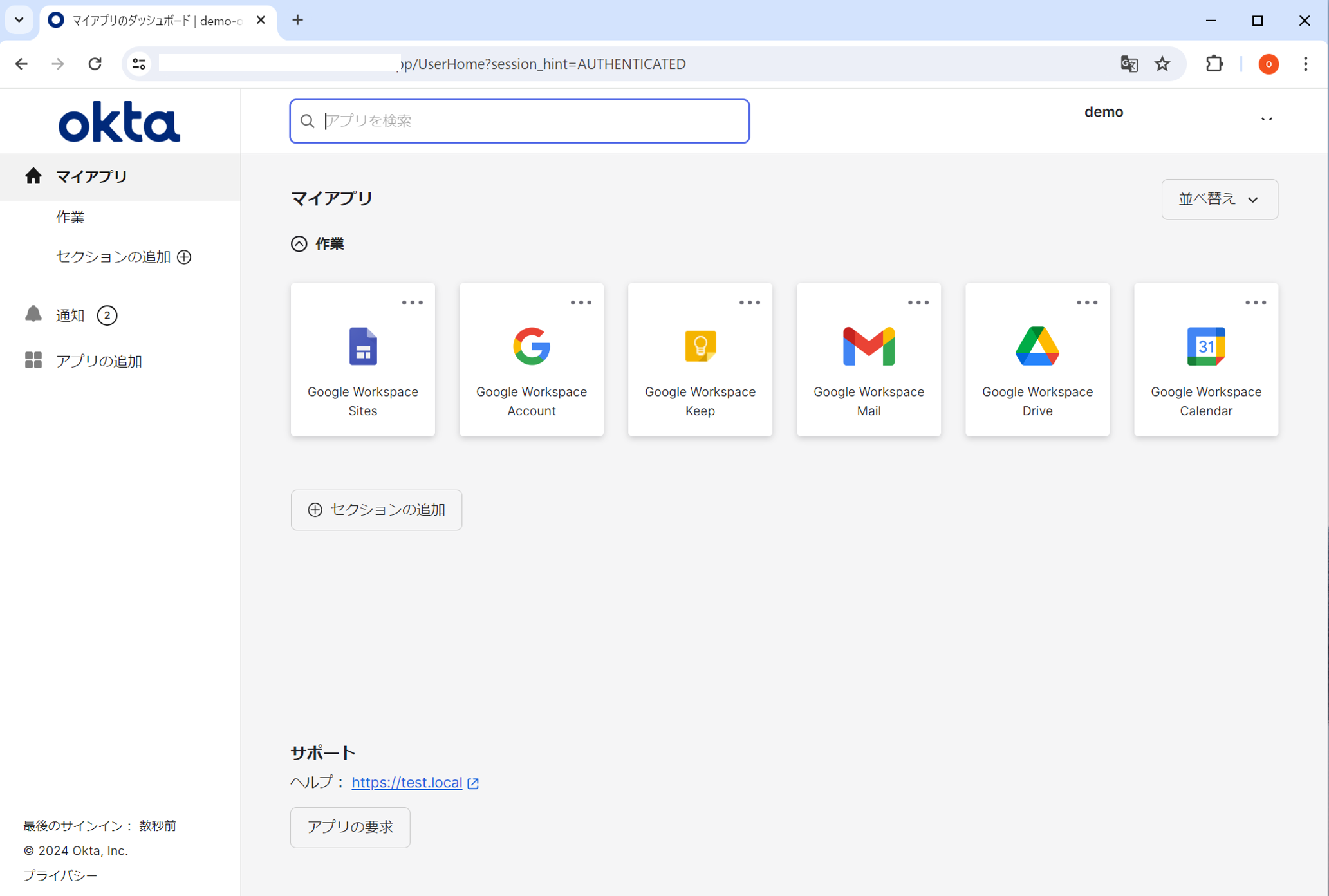Image resolution: width=1329 pixels, height=896 pixels.
Task: Switch to the マイアプリのダッシュボード browser tab
Action: (x=157, y=21)
